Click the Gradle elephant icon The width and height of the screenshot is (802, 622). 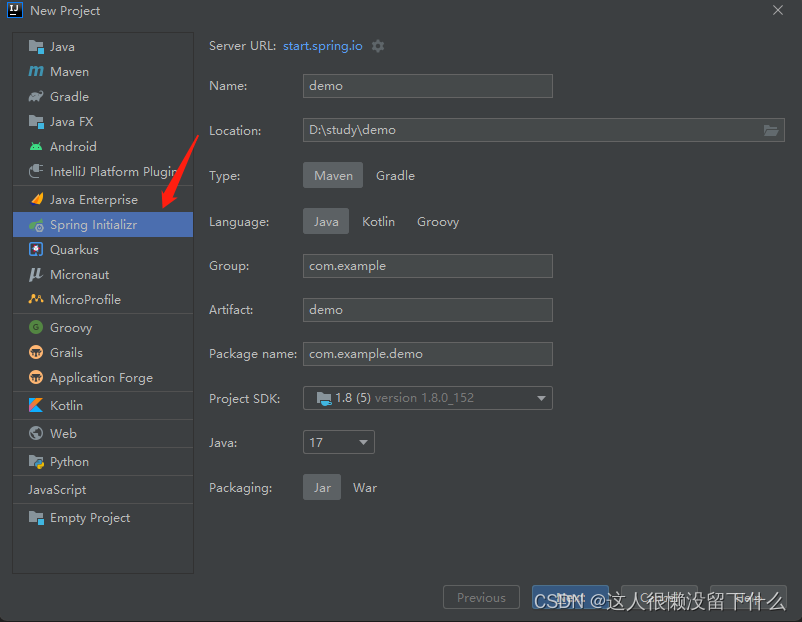point(36,97)
